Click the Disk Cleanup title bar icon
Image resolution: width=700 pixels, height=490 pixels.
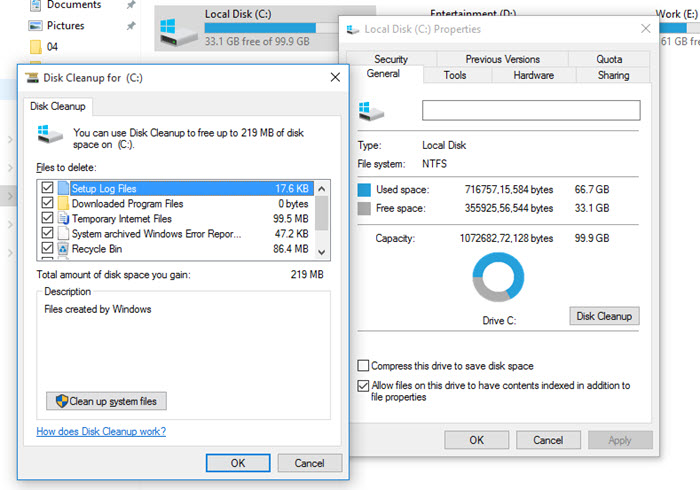32,78
